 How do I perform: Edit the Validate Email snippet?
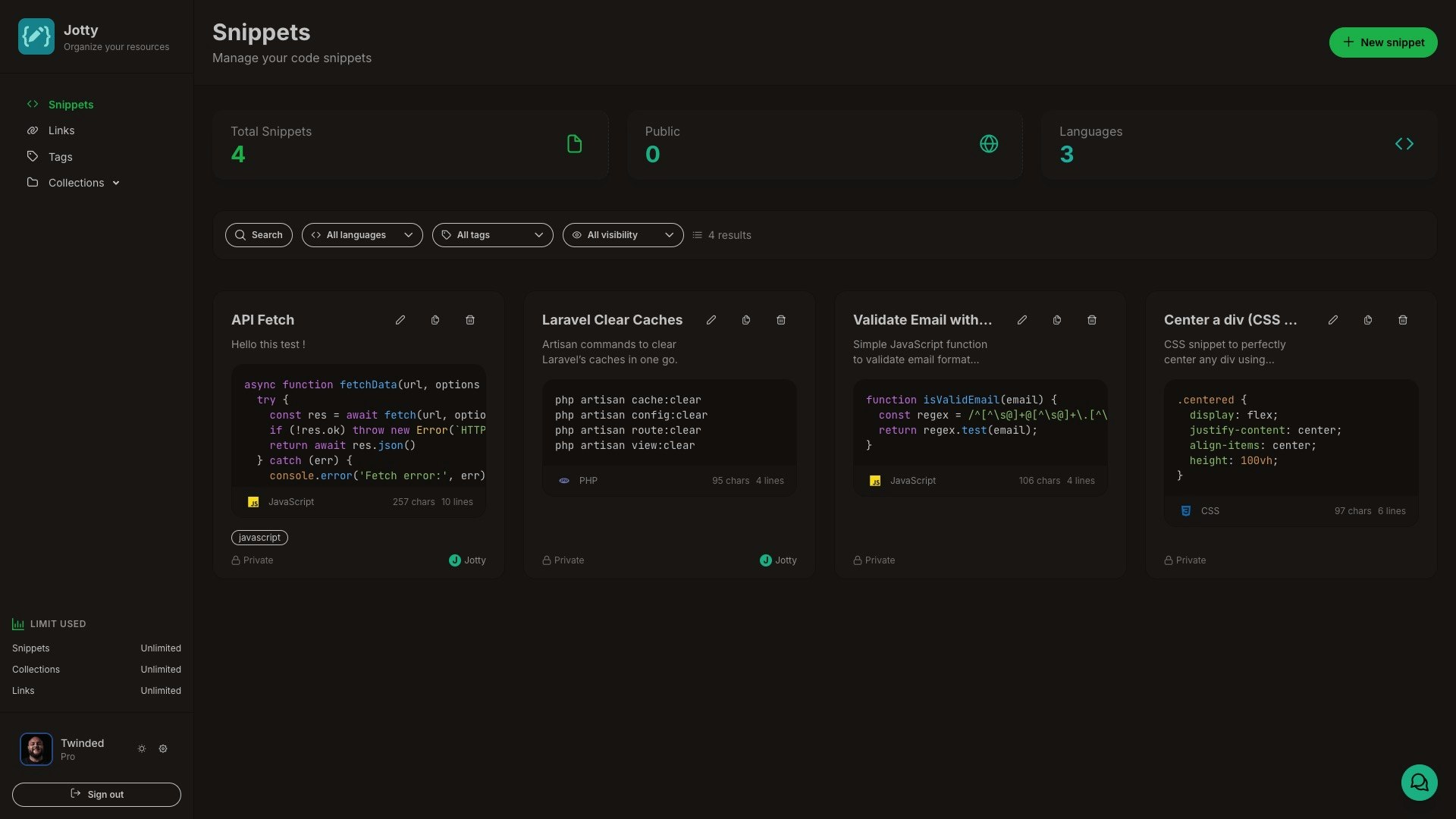click(1022, 320)
